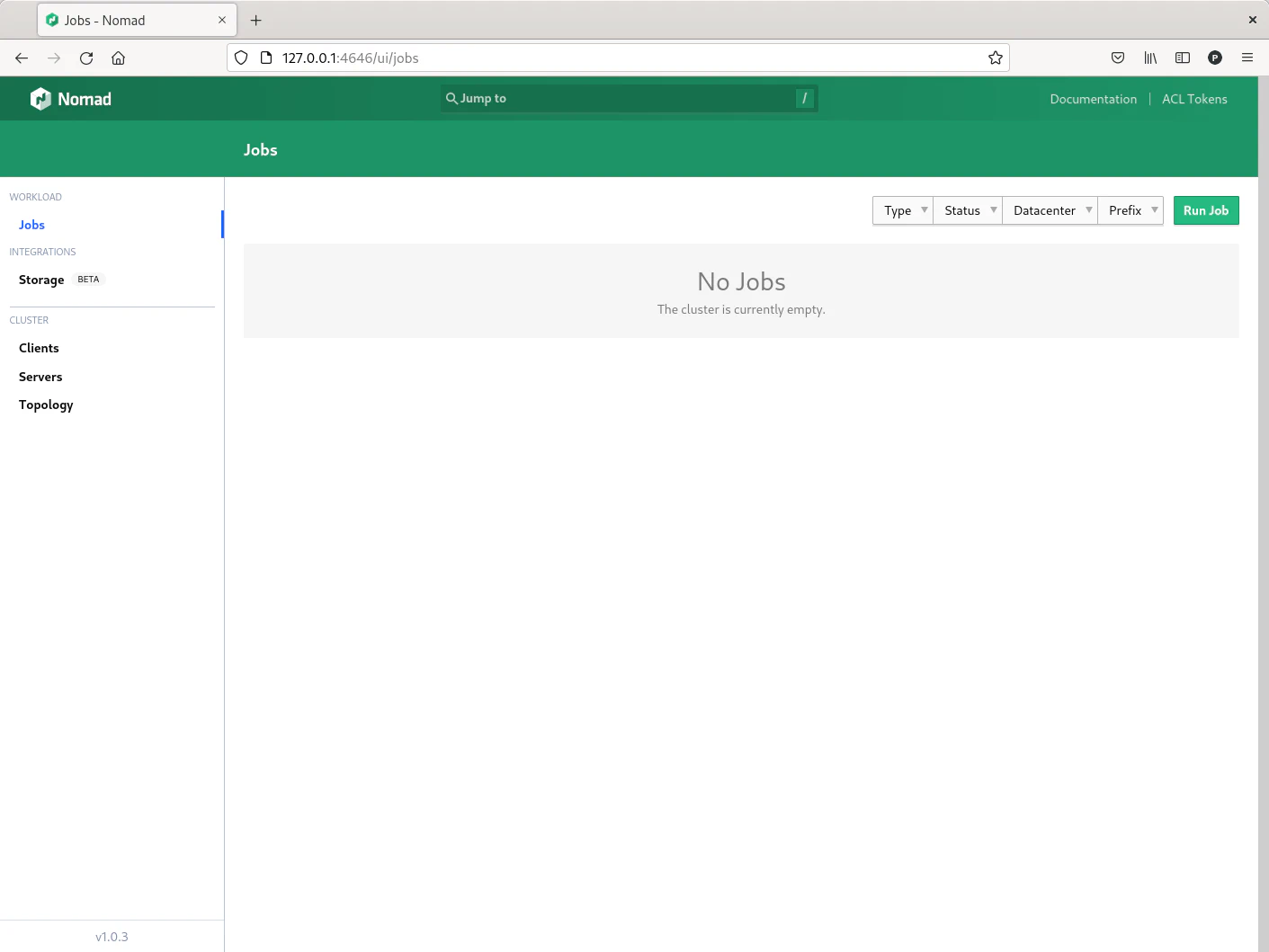Open the Firefox hamburger menu

coord(1247,58)
